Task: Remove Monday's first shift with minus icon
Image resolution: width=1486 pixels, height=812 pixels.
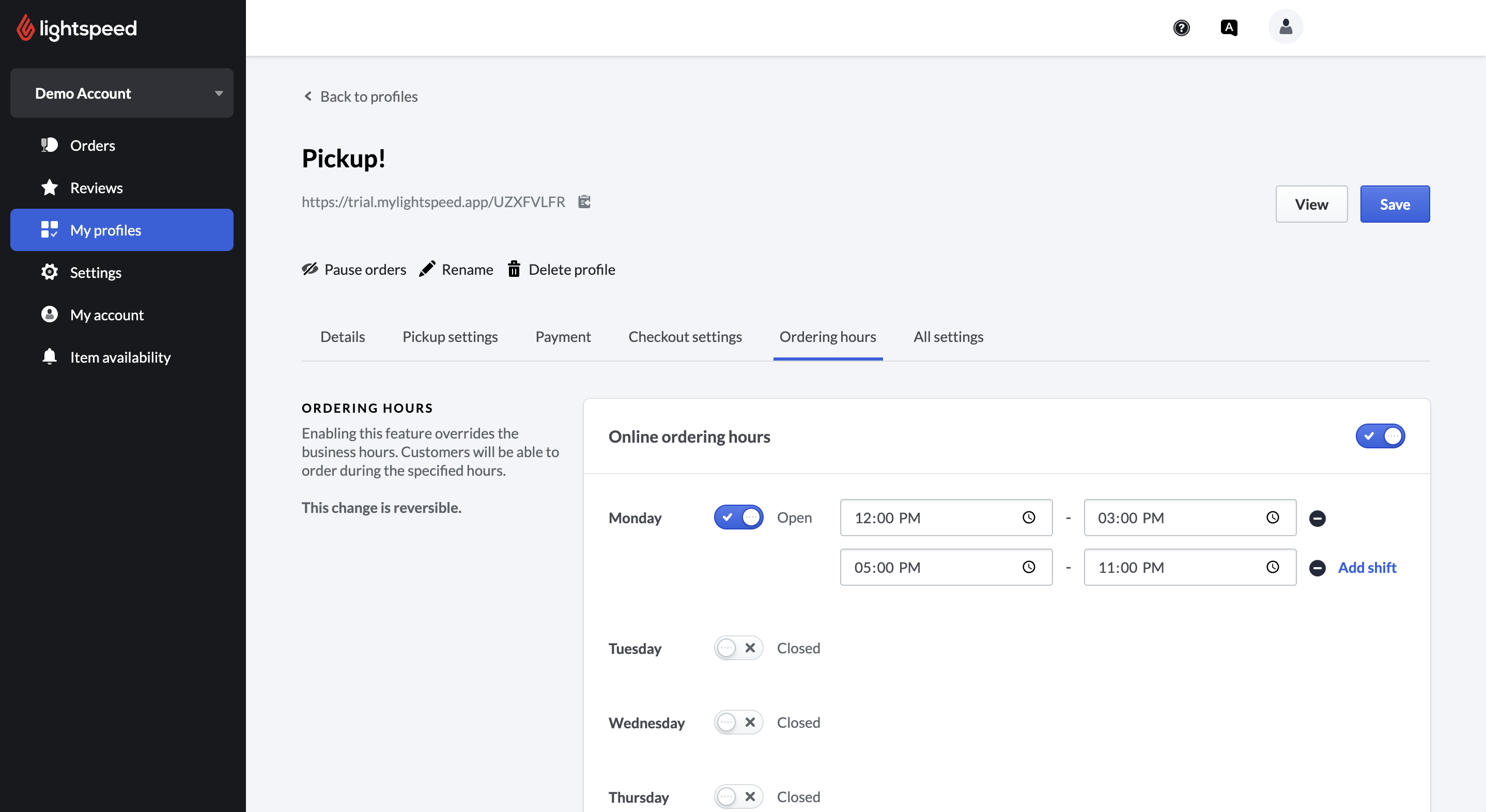Action: [1317, 519]
